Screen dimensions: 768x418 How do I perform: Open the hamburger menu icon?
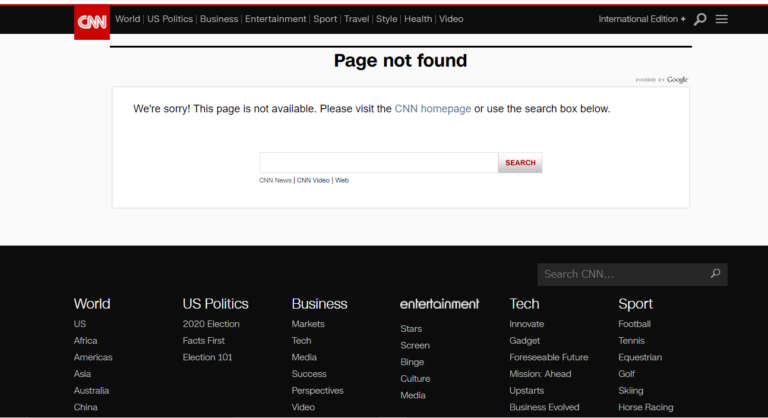tap(722, 19)
